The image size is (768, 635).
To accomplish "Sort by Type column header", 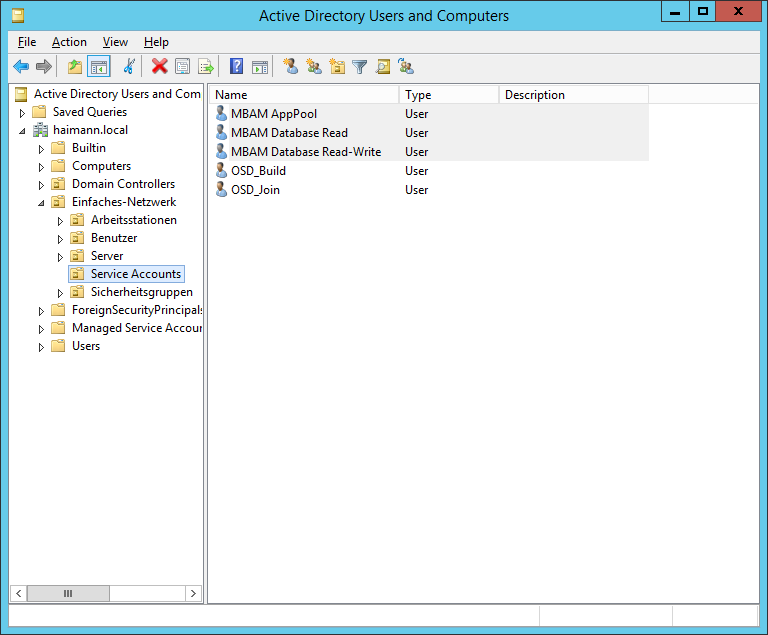I will (x=449, y=95).
